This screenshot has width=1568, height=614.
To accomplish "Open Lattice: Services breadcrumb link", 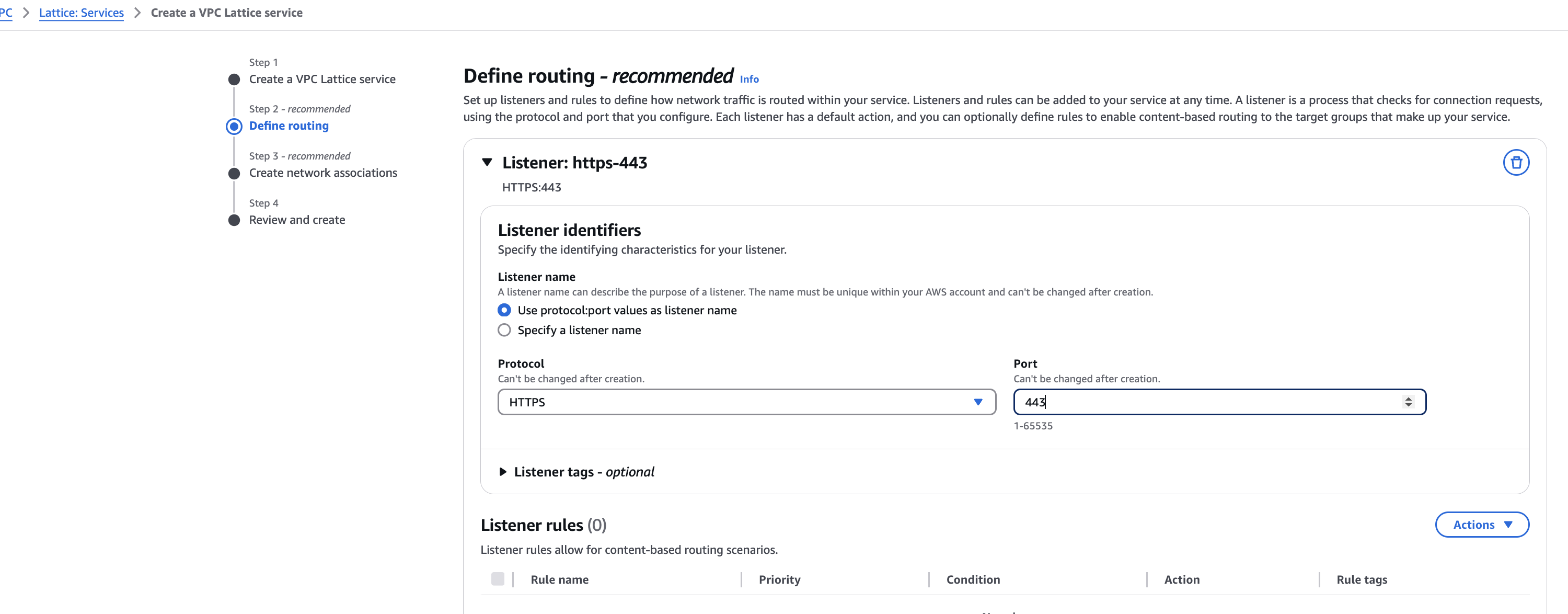I will click(81, 13).
